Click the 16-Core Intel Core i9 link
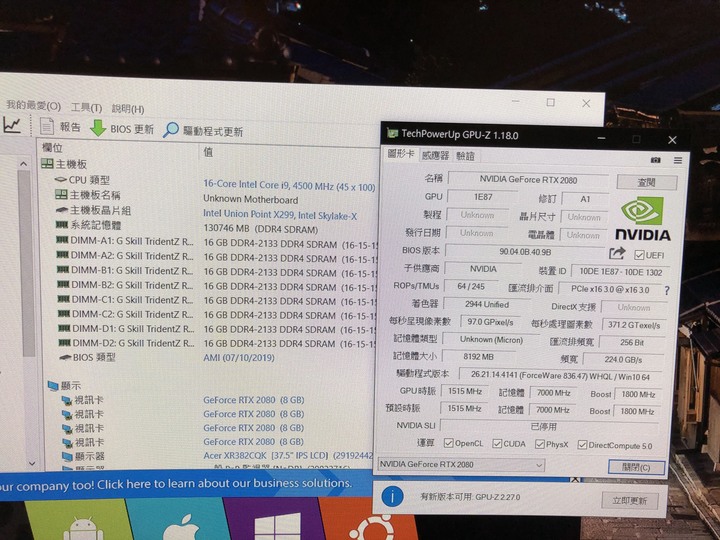Screen dimensions: 720x540 tap(289, 185)
